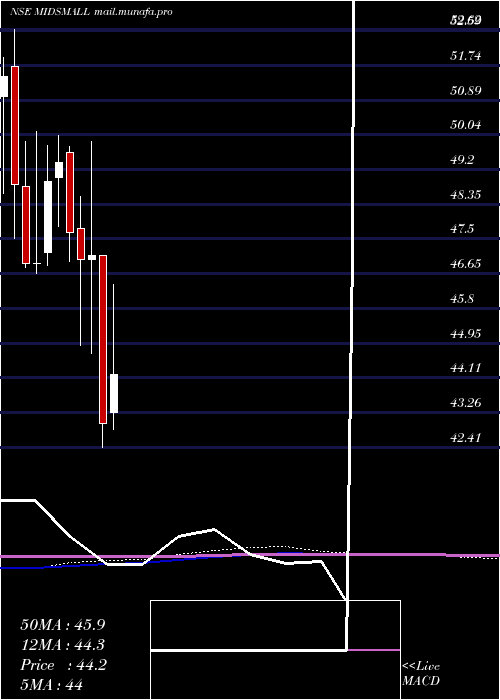Select the 12MA : 44.3 readout
Screen dimensions: 500x700
click(x=63, y=645)
